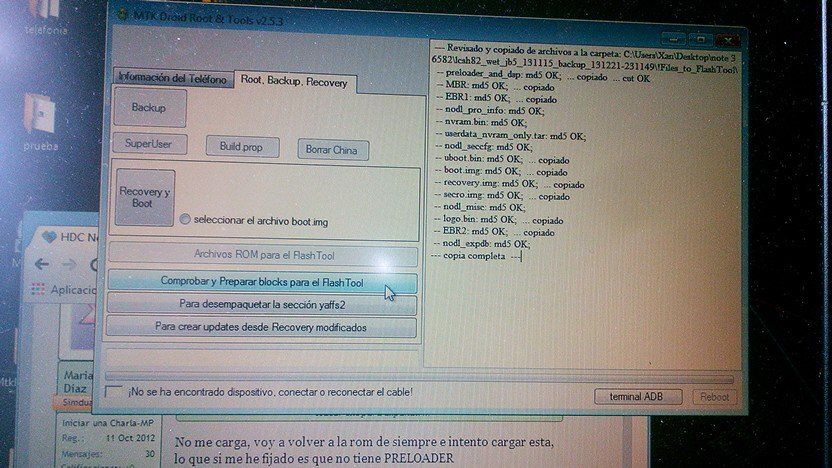Image resolution: width=832 pixels, height=468 pixels.
Task: Click 'Iniciar una Charla-MP' link in forum page
Action: coord(108,423)
